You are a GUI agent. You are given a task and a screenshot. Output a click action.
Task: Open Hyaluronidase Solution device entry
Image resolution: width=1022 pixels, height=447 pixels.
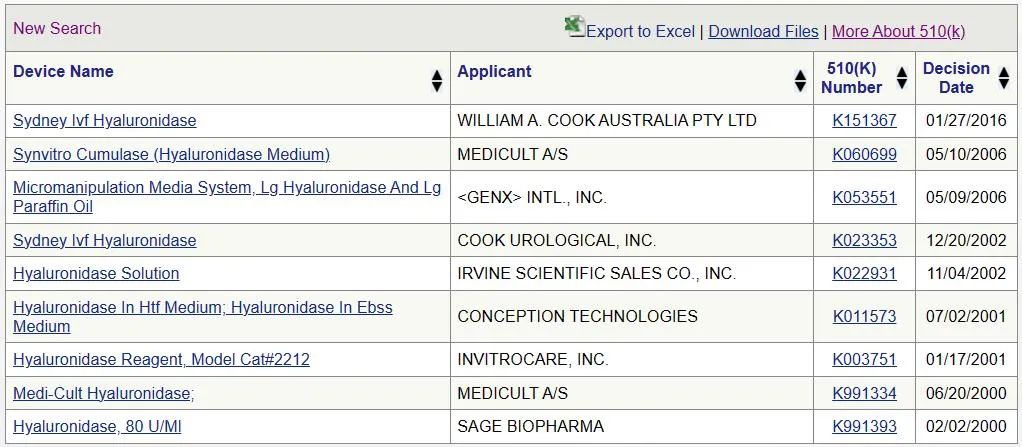click(x=96, y=273)
